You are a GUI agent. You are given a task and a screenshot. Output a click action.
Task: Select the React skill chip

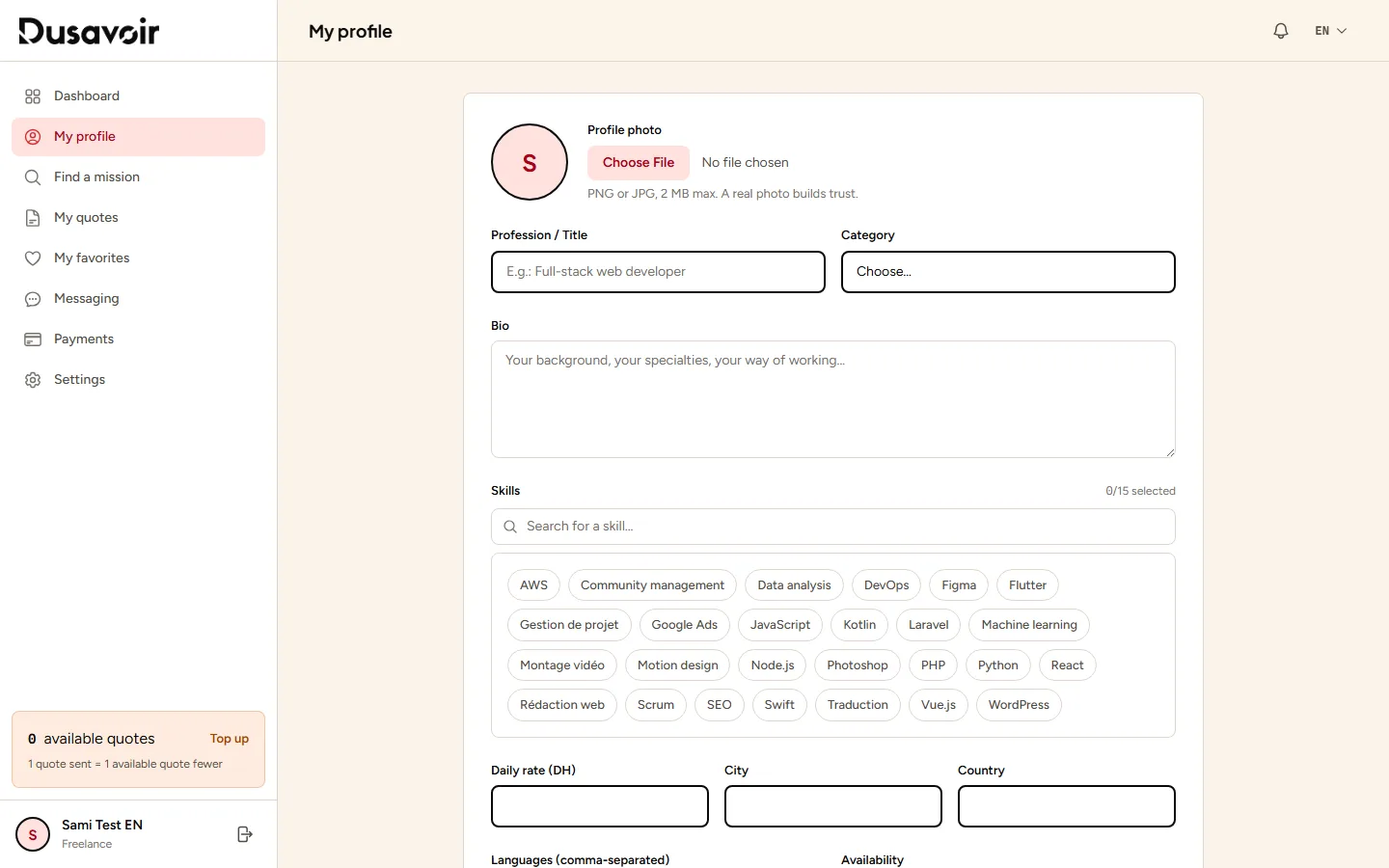pyautogui.click(x=1067, y=665)
